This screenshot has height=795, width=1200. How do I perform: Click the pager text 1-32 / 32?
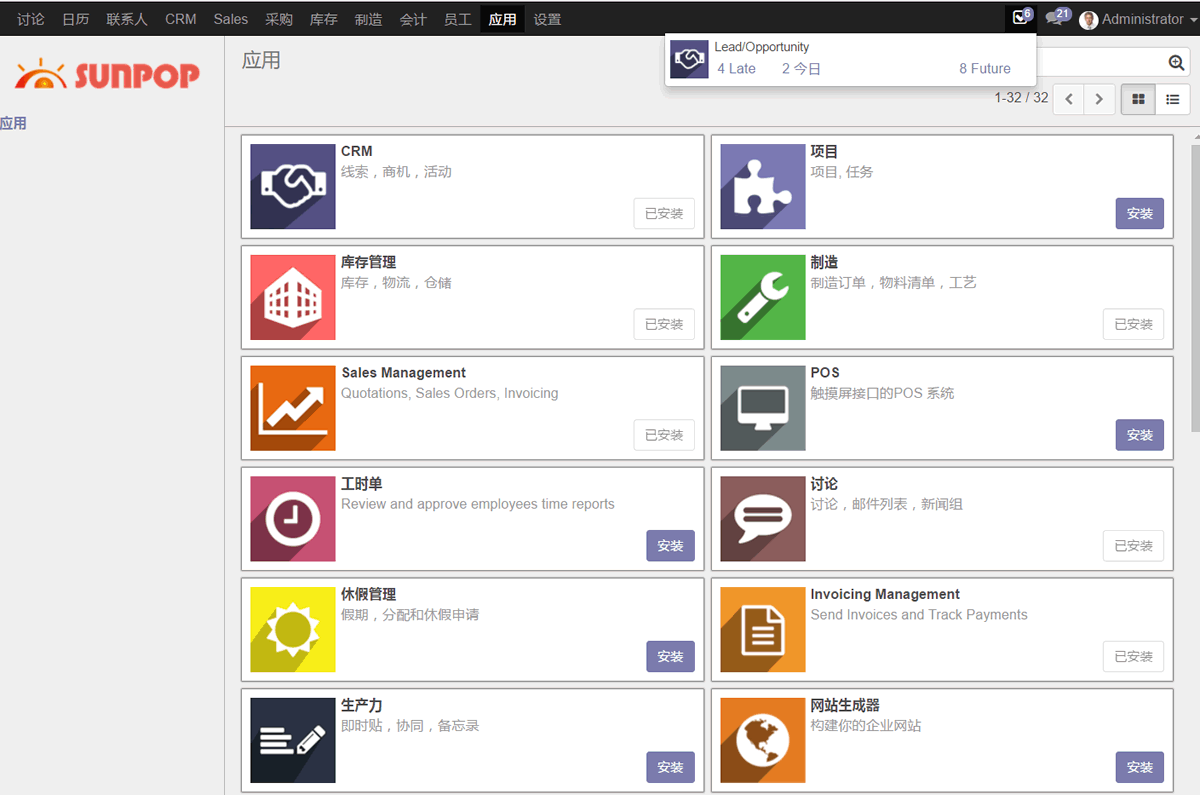coord(1021,98)
